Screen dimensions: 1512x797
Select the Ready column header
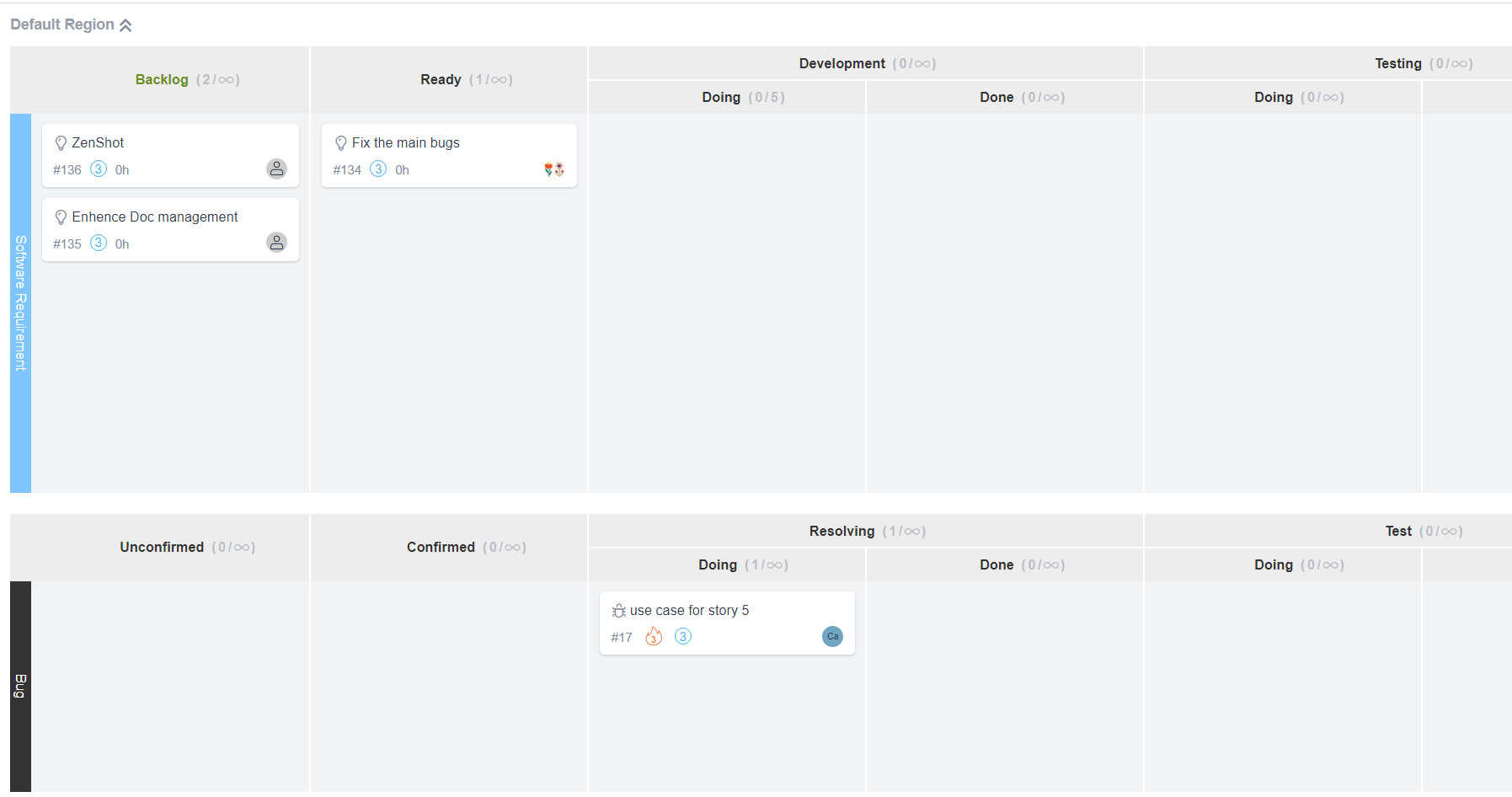441,80
